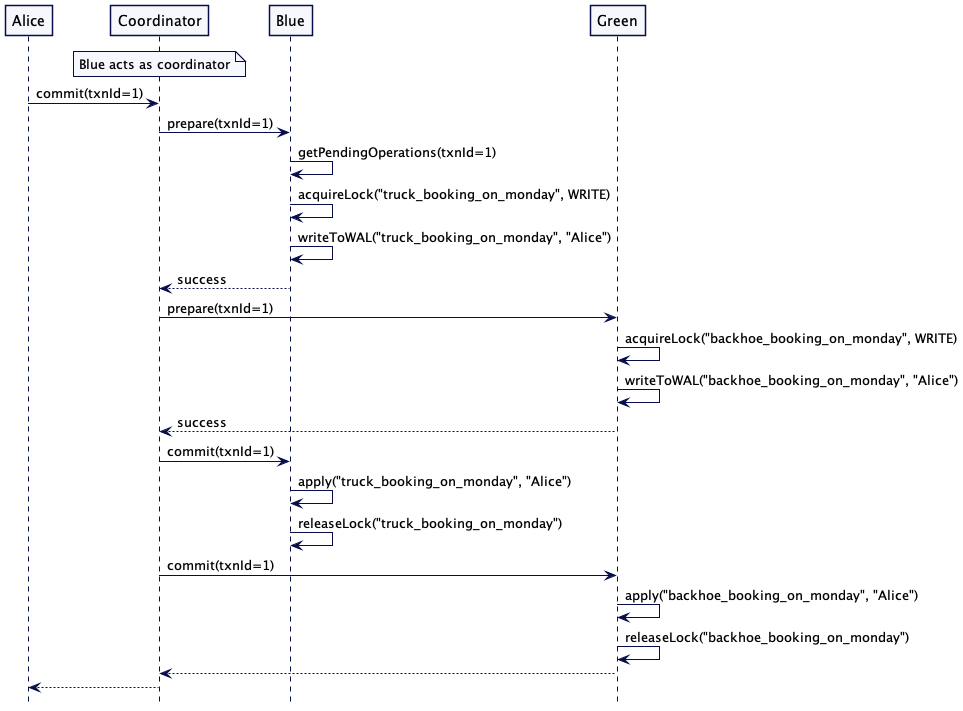Viewport: 963px width, 711px height.
Task: Click the self-loop arrow under getPendingOperations
Action: pos(322,169)
